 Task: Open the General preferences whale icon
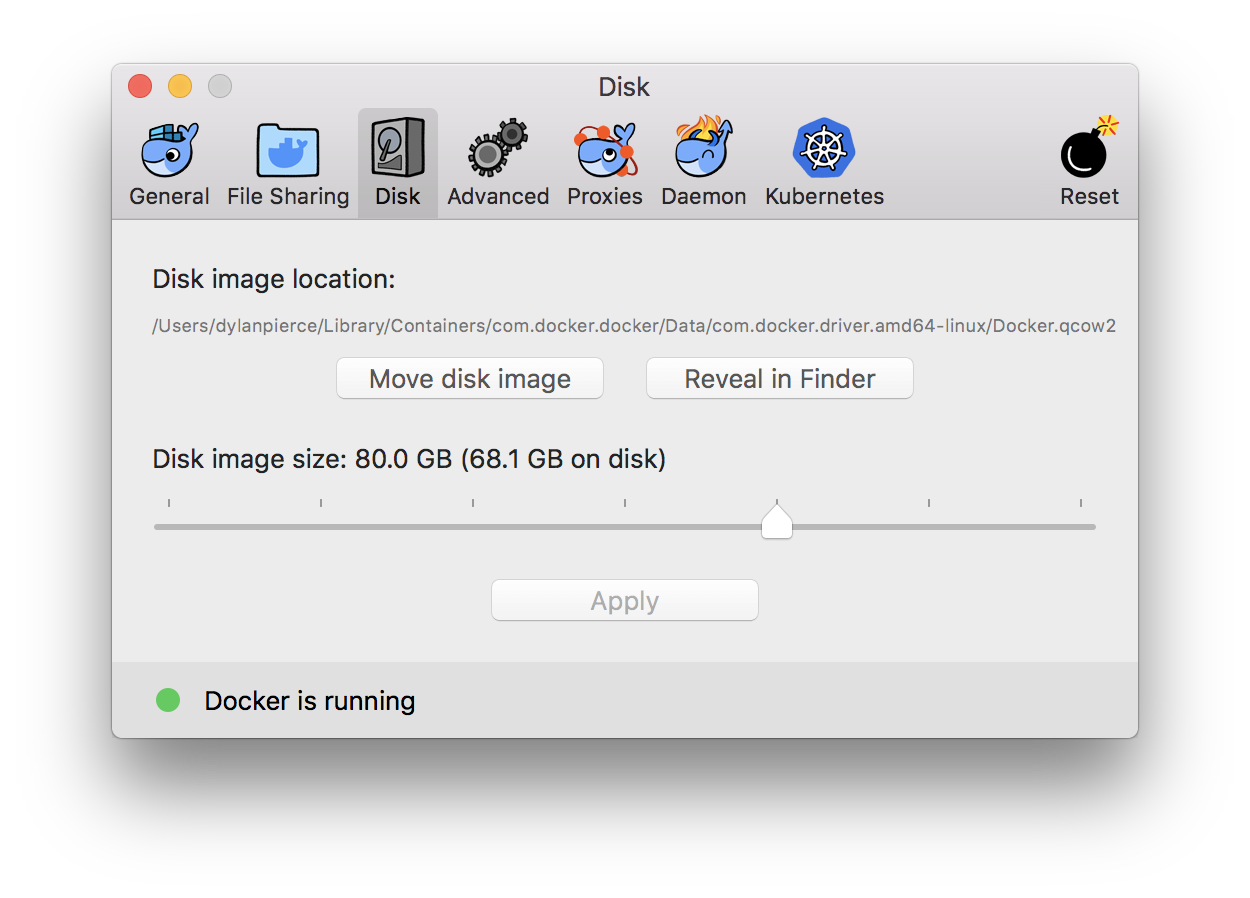point(169,150)
